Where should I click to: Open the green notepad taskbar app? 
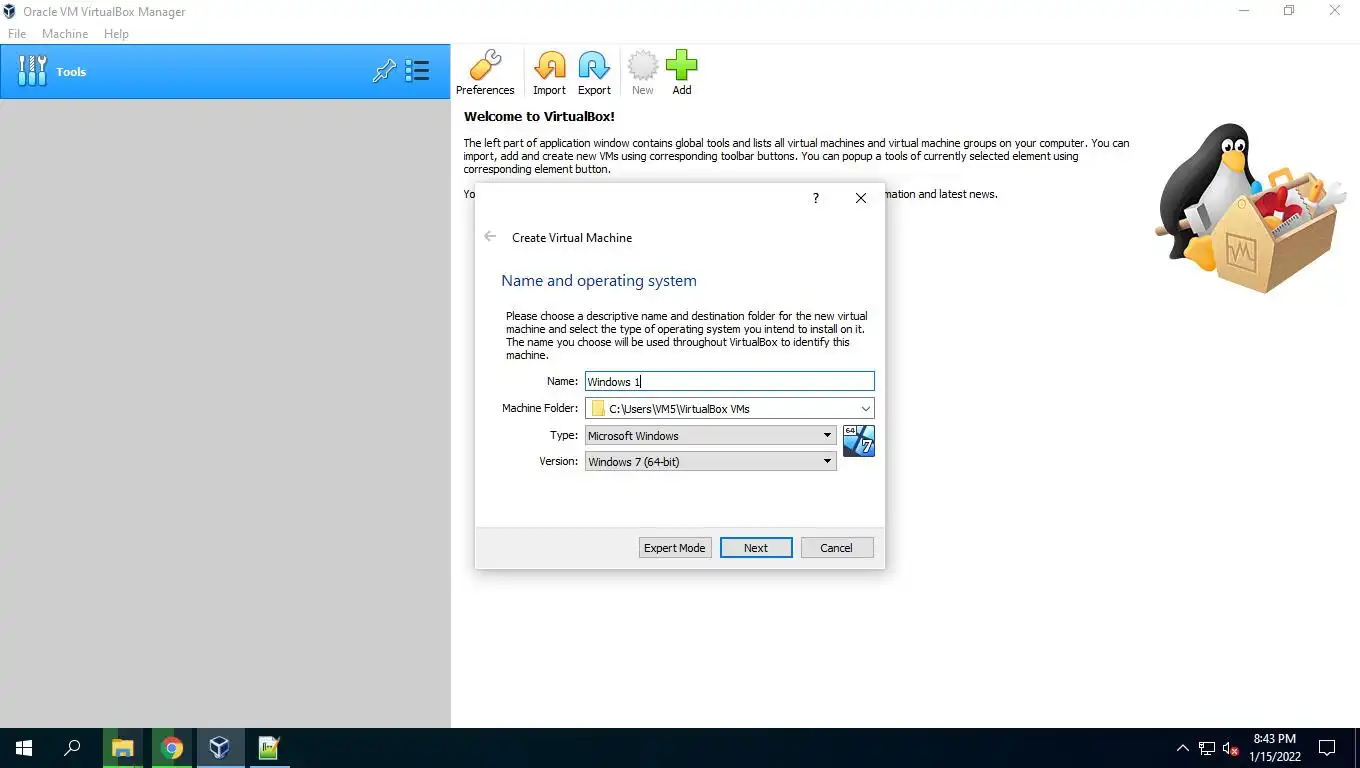point(268,748)
